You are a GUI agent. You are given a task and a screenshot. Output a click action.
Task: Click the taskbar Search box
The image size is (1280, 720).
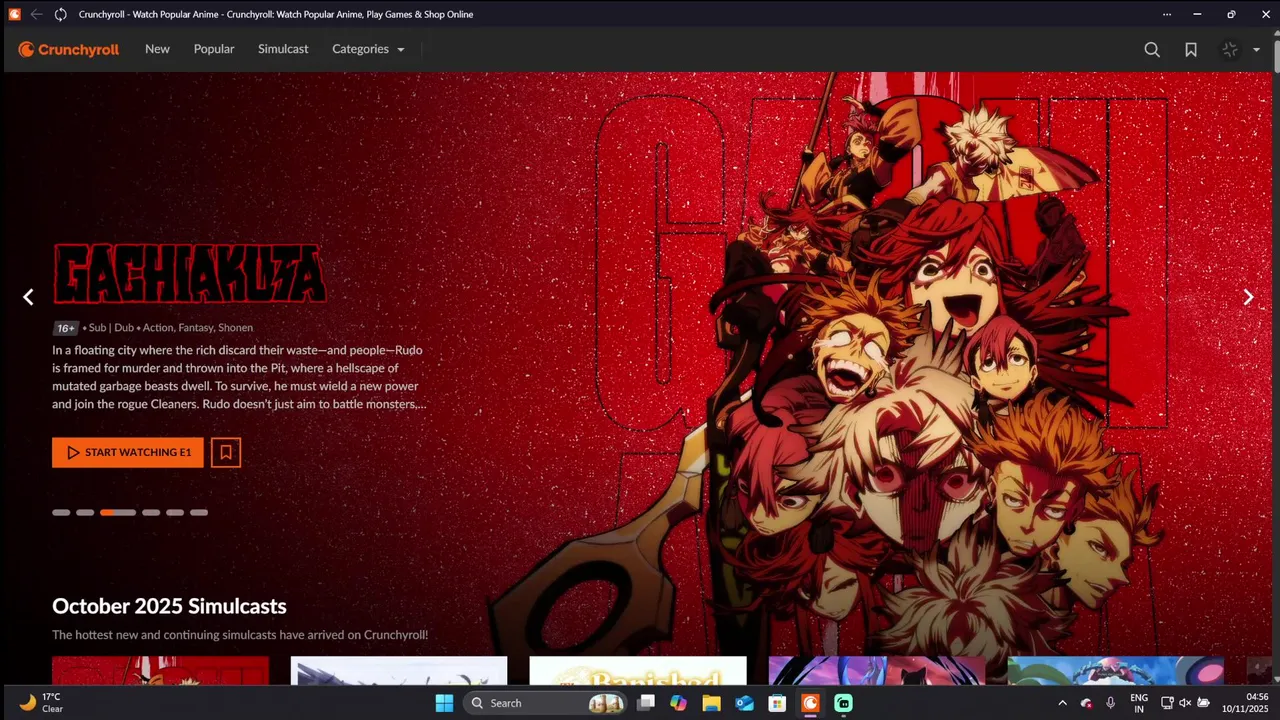click(546, 703)
